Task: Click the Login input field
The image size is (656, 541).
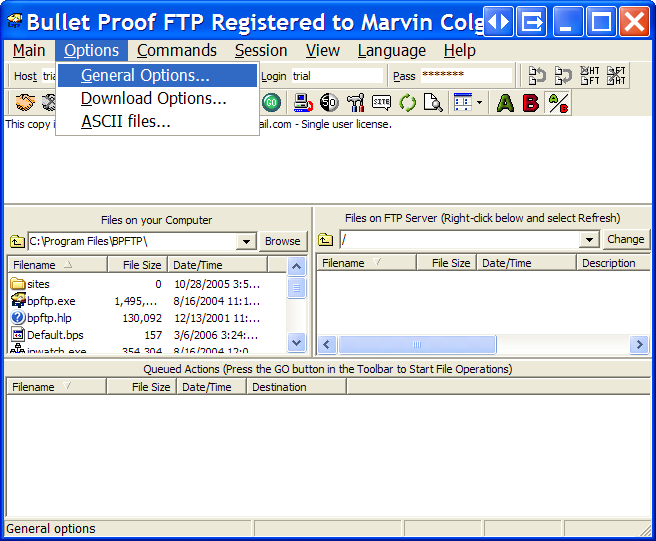Action: coord(336,76)
